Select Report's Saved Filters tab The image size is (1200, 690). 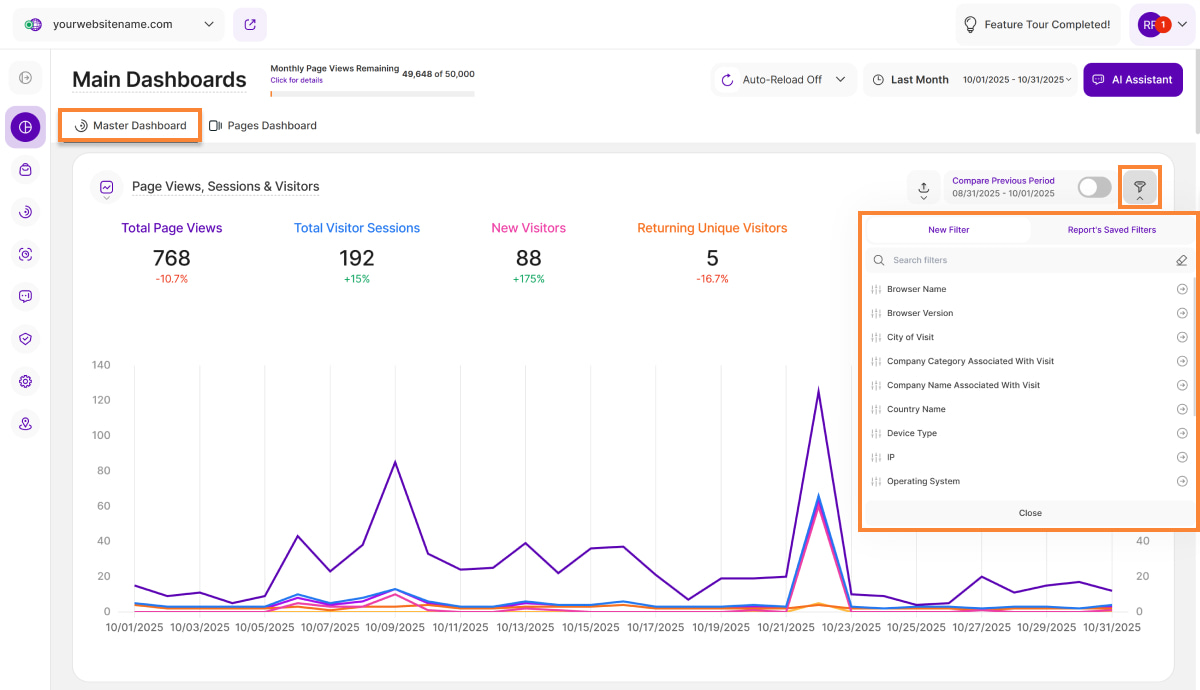point(1111,230)
